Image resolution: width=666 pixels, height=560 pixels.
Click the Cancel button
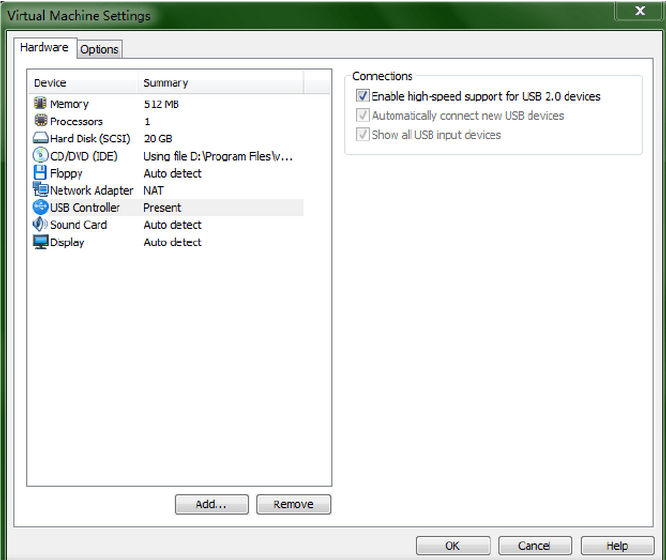tap(534, 546)
